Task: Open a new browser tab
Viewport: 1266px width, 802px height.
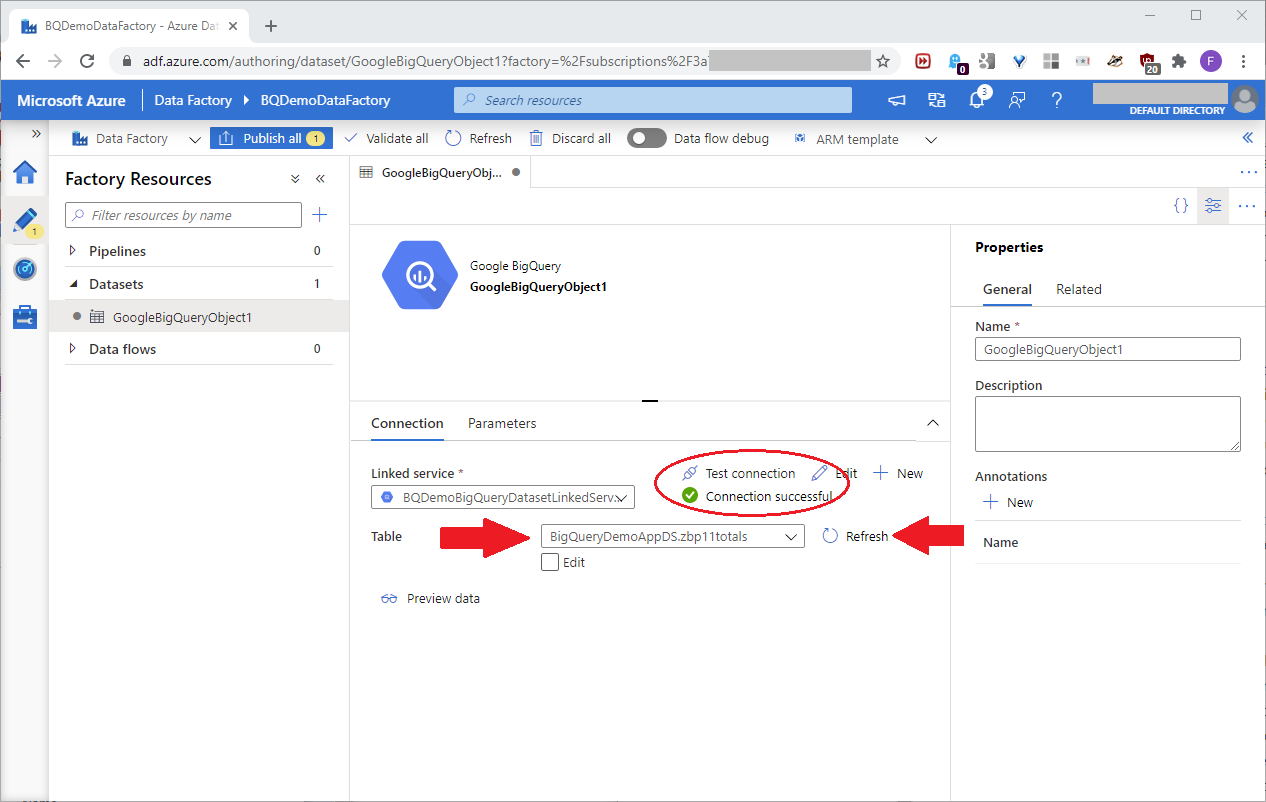Action: tap(271, 26)
